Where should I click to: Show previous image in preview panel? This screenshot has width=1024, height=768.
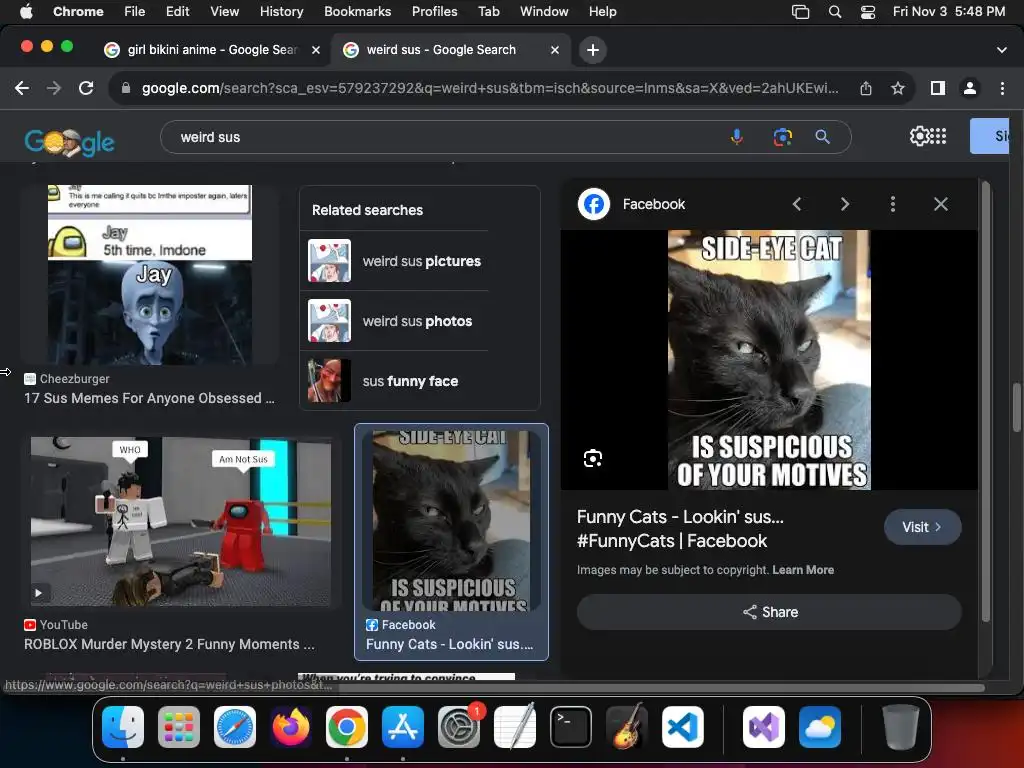tap(797, 204)
